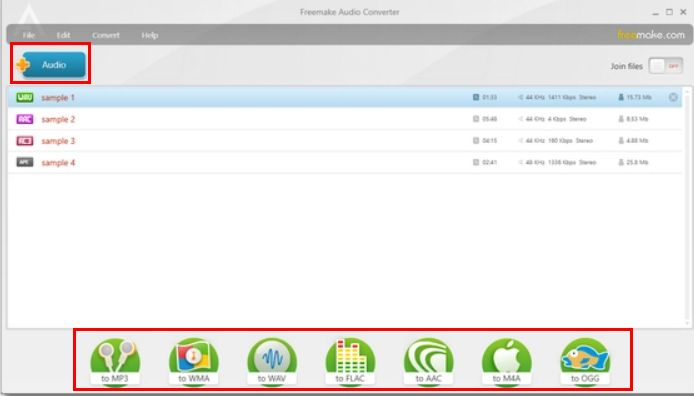Click the 04:15 duration value
This screenshot has height=396, width=694.
[x=490, y=140]
